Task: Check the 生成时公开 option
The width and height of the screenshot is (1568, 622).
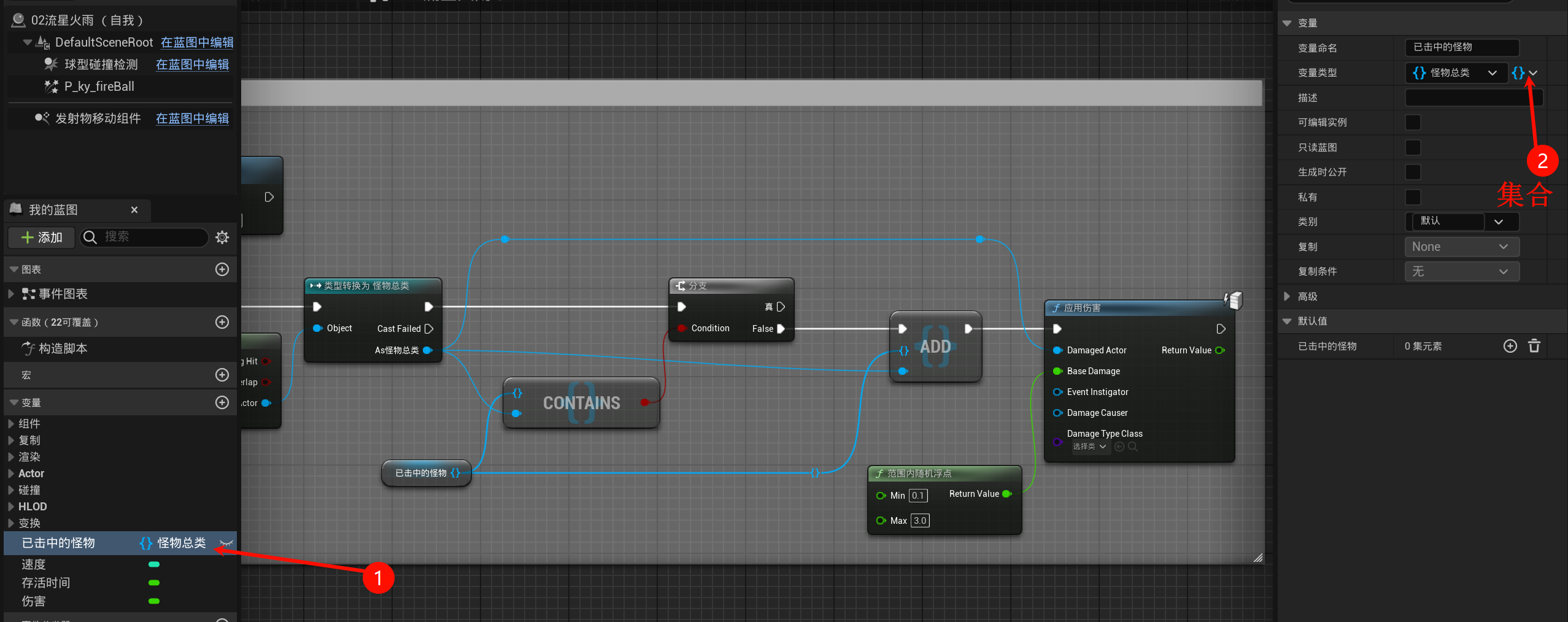Action: (x=1413, y=172)
